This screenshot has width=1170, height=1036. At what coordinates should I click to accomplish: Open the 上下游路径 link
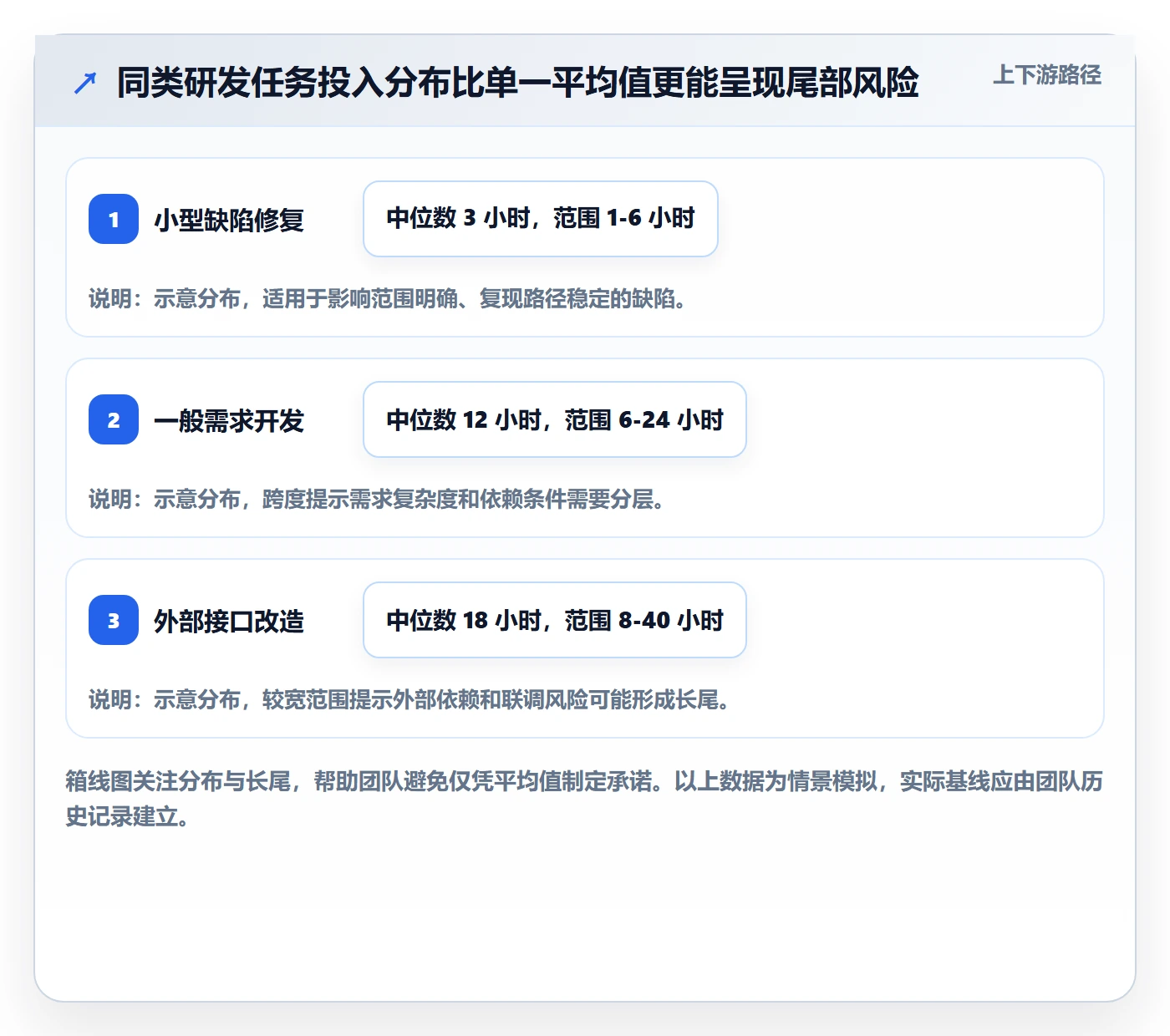(x=1046, y=75)
